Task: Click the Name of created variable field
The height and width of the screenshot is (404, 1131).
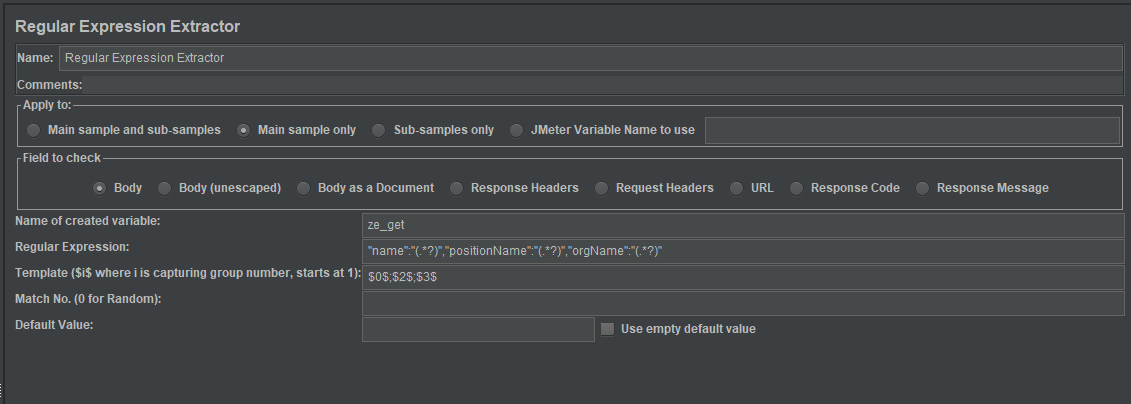Action: (743, 225)
